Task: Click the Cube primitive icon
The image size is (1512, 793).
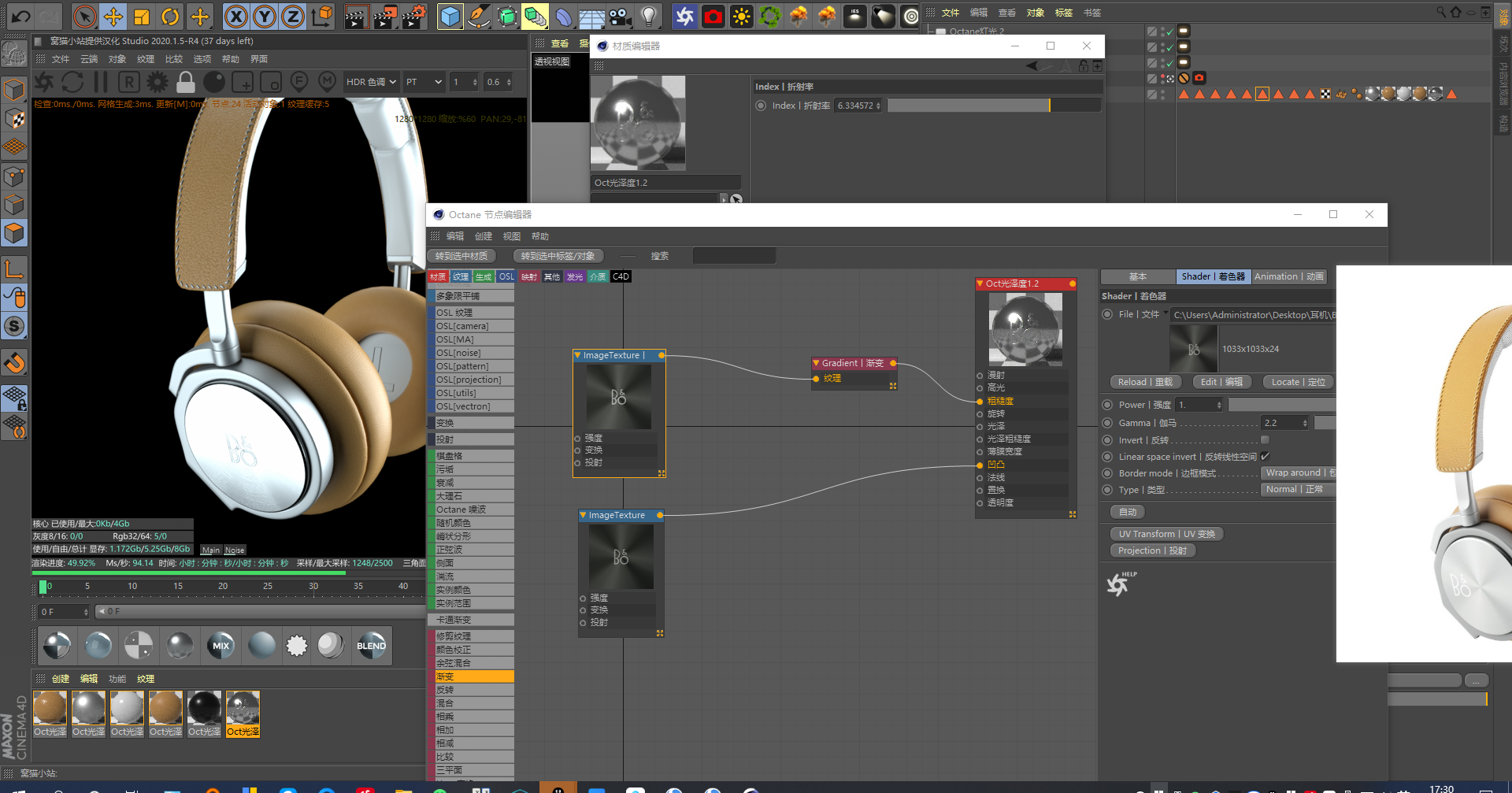Action: (450, 17)
